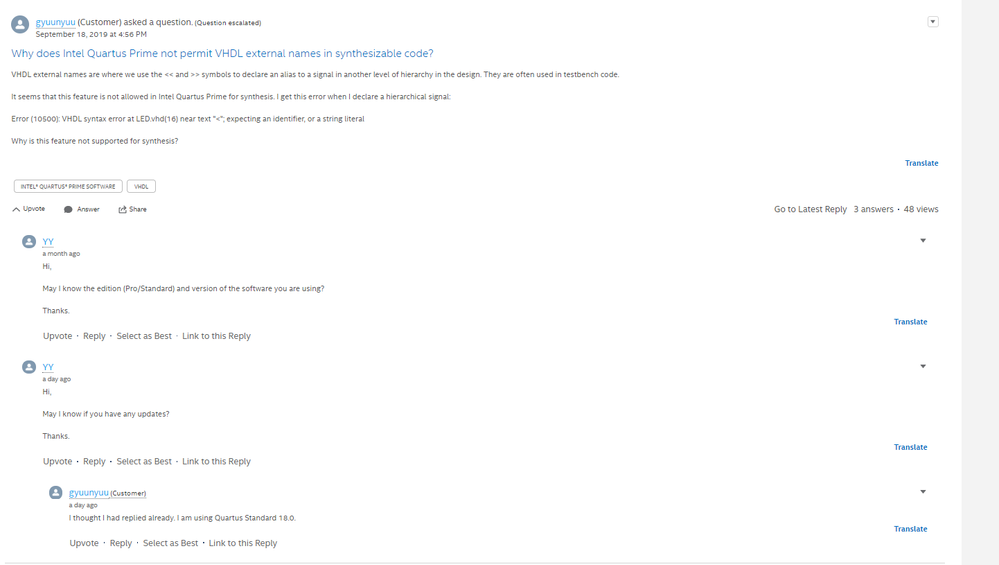Click the '48 views' count text
Screen dimensions: 999x565
(921, 209)
